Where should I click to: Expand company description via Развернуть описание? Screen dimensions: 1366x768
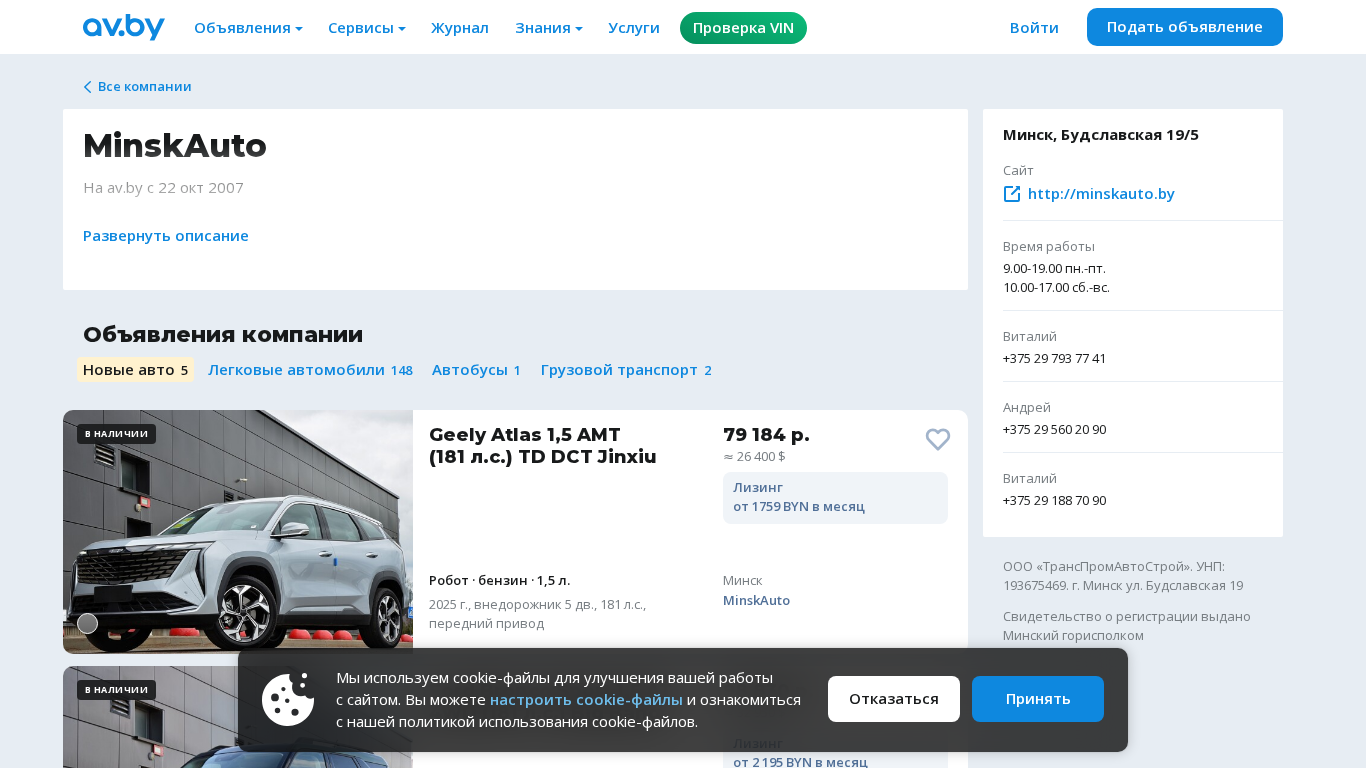(166, 236)
